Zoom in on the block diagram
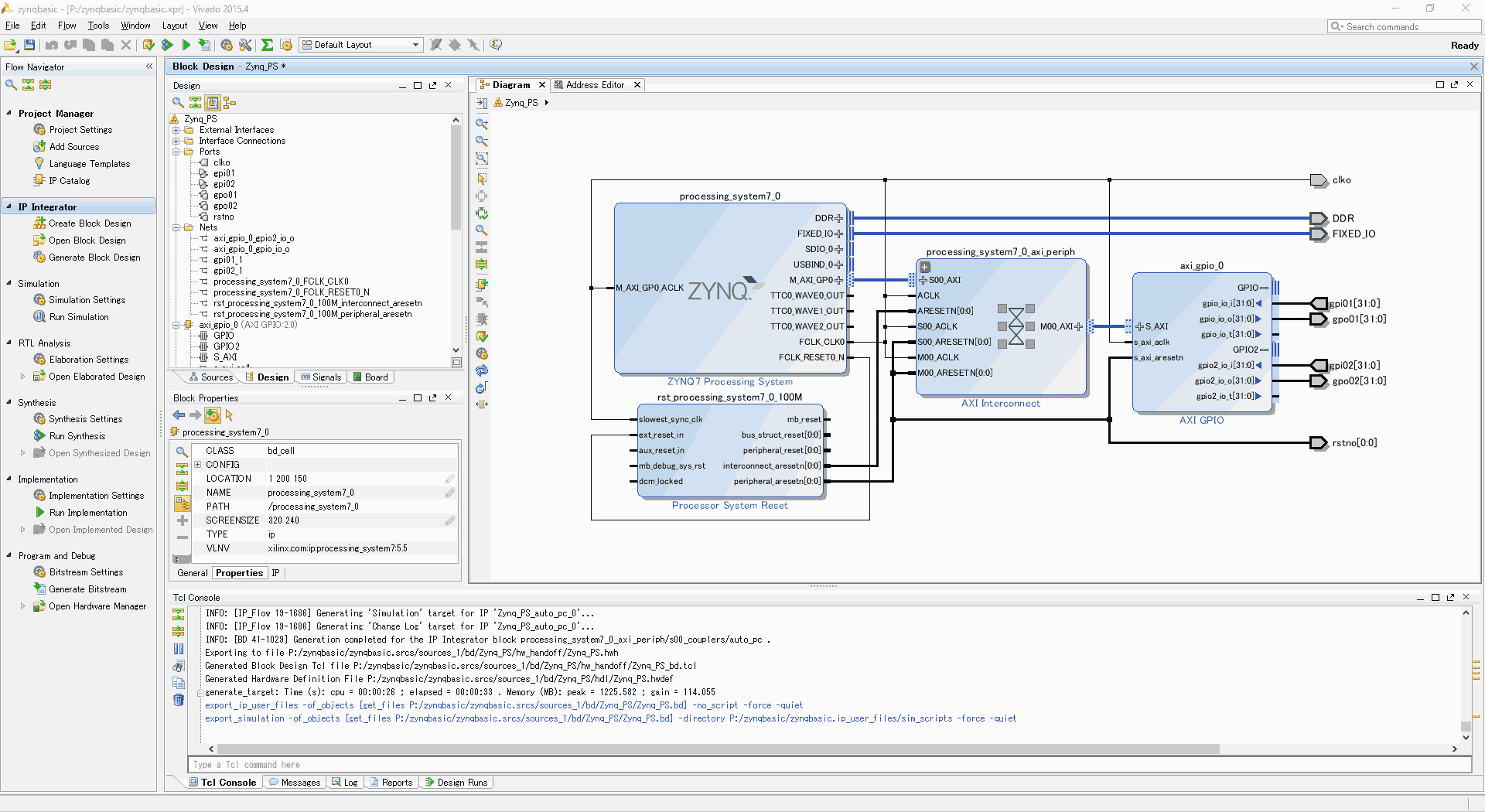This screenshot has width=1485, height=812. (481, 124)
